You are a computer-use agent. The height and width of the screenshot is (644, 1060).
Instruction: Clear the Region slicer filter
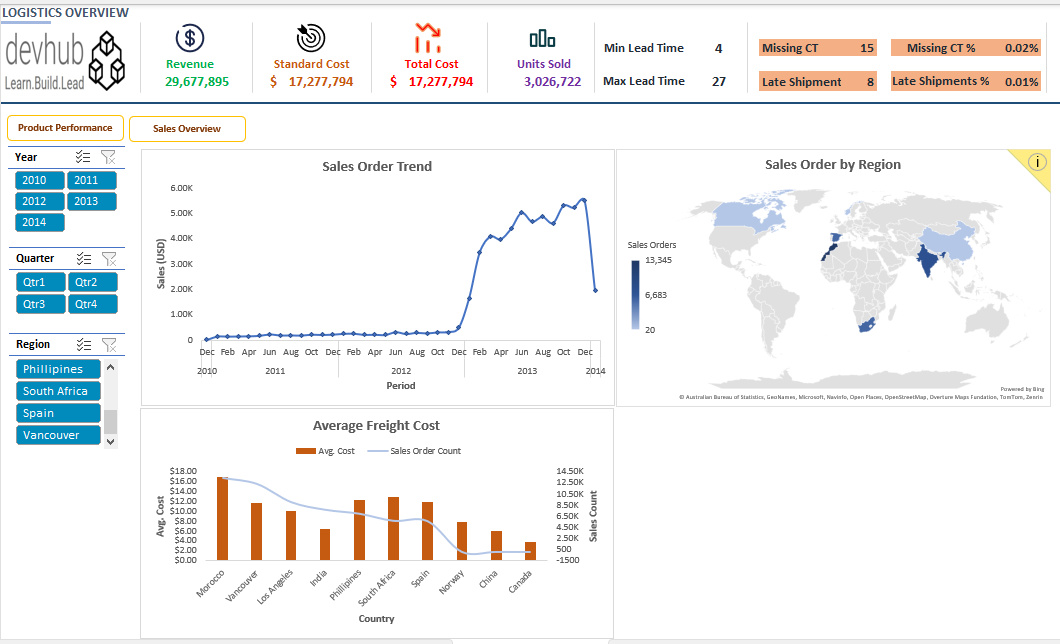click(x=109, y=345)
